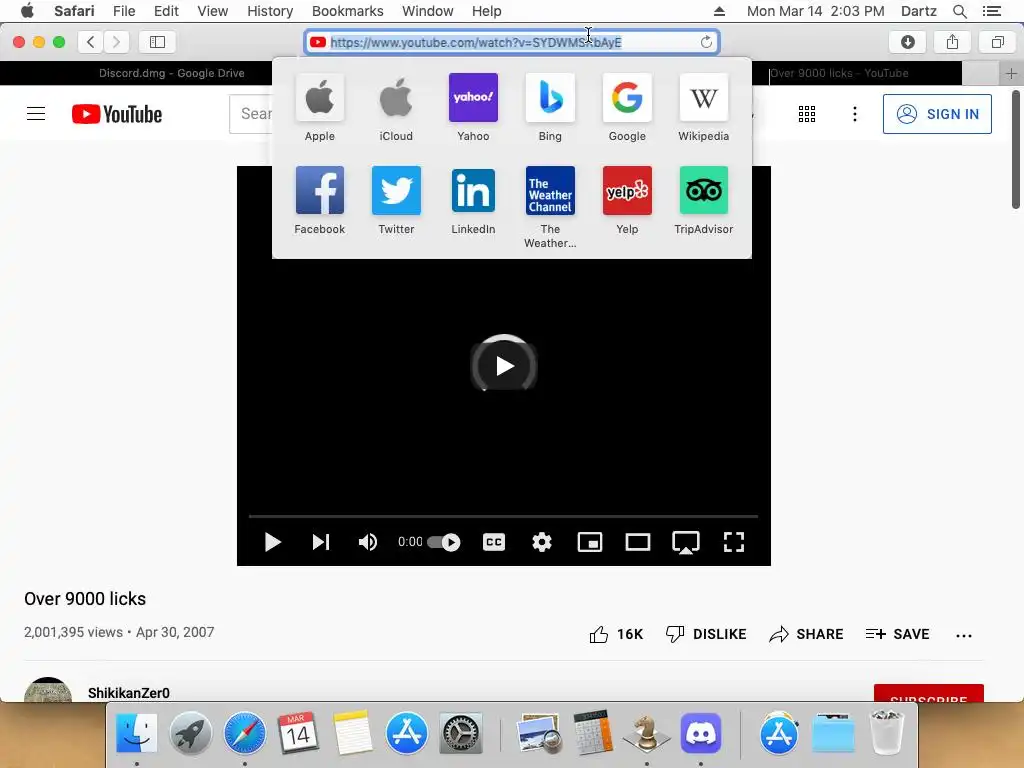Click the SIGN IN button
The height and width of the screenshot is (768, 1024).
pos(937,114)
